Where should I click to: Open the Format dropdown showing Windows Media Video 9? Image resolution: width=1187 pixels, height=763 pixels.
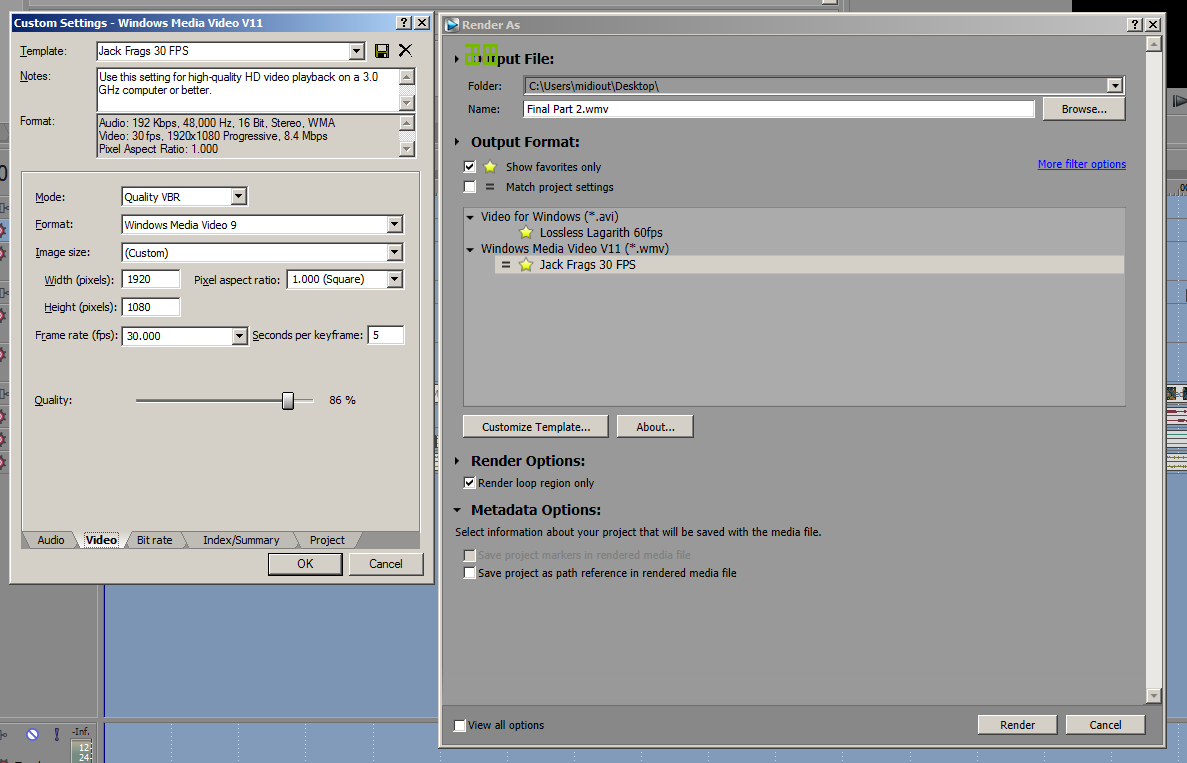(x=394, y=225)
